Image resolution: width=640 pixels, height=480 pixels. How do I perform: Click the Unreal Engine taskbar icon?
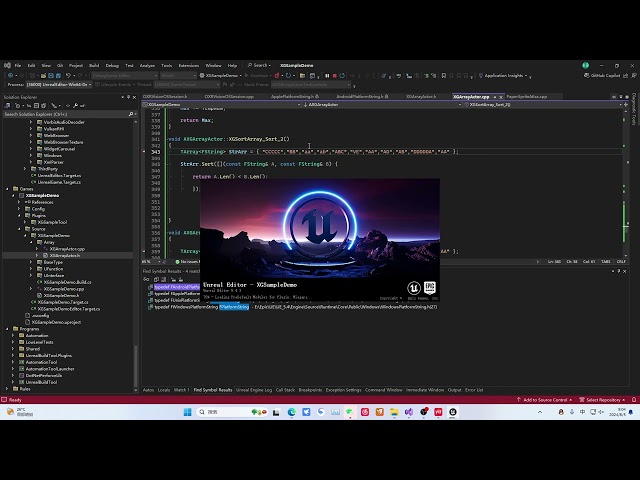(453, 412)
